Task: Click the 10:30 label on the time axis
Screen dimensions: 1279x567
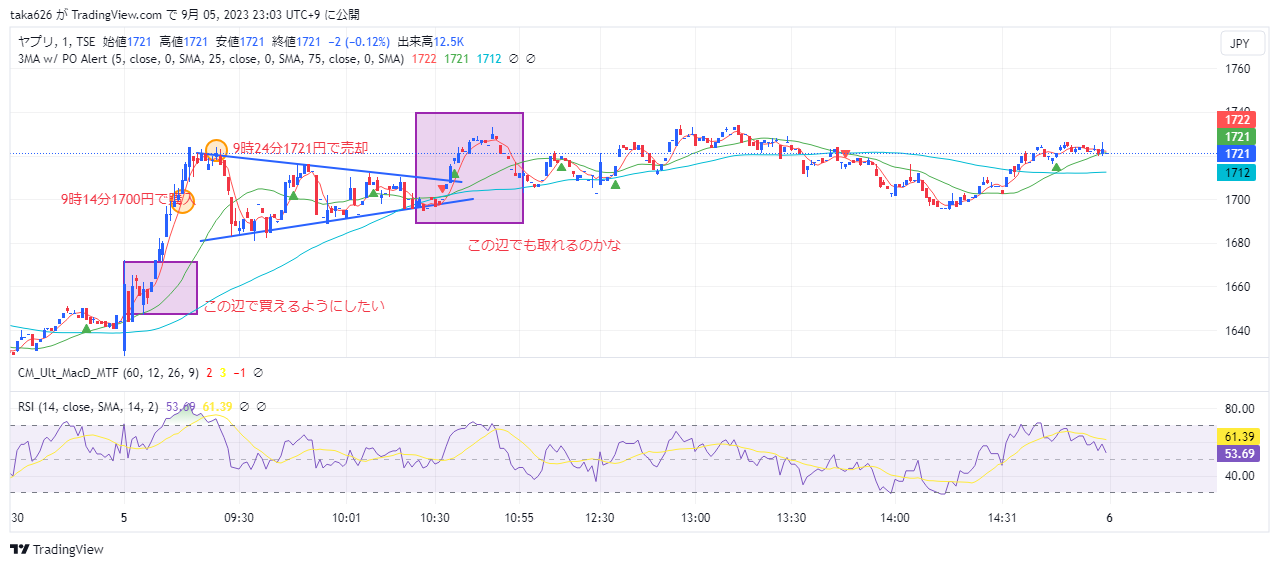Action: 435,517
